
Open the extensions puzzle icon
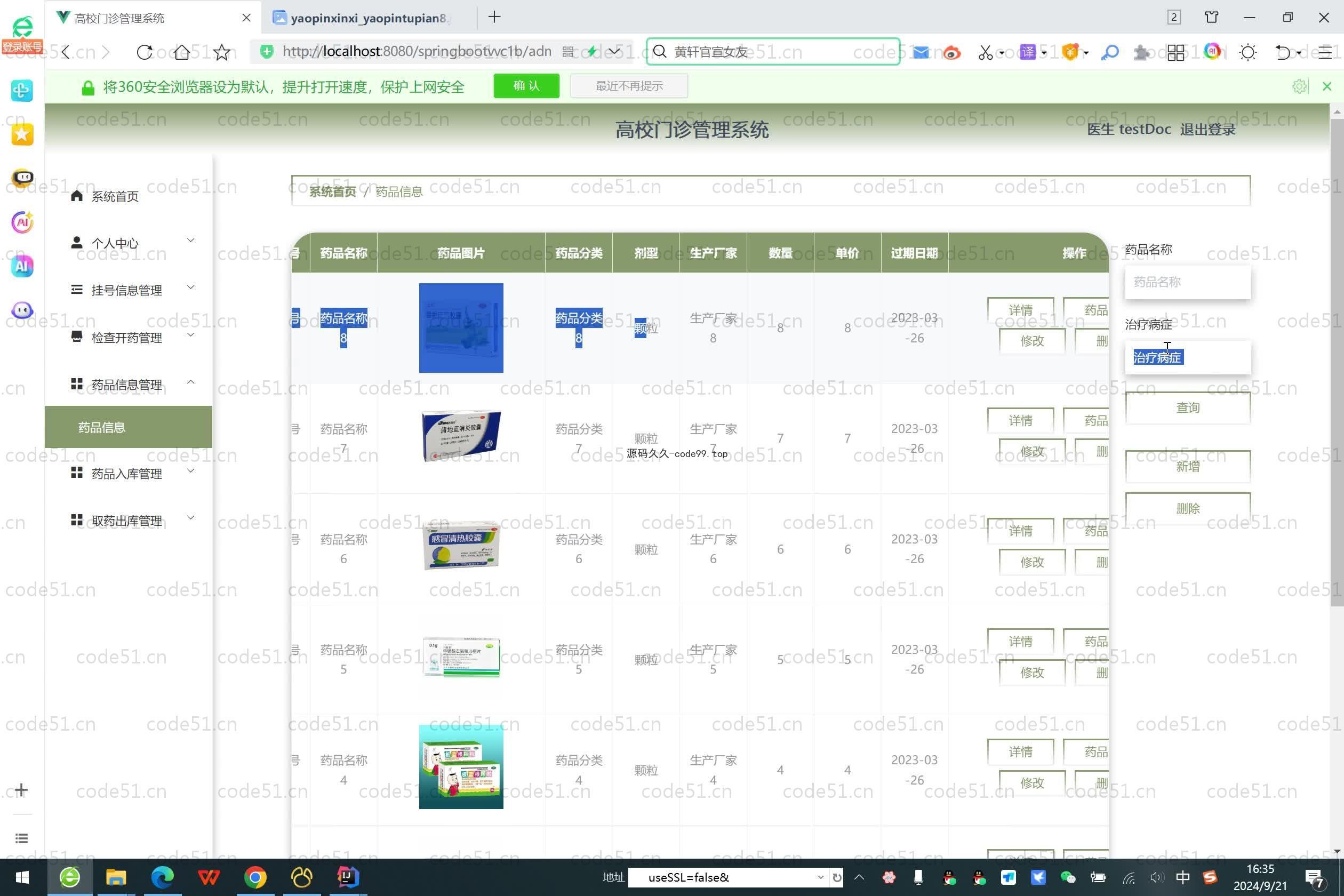1141,53
